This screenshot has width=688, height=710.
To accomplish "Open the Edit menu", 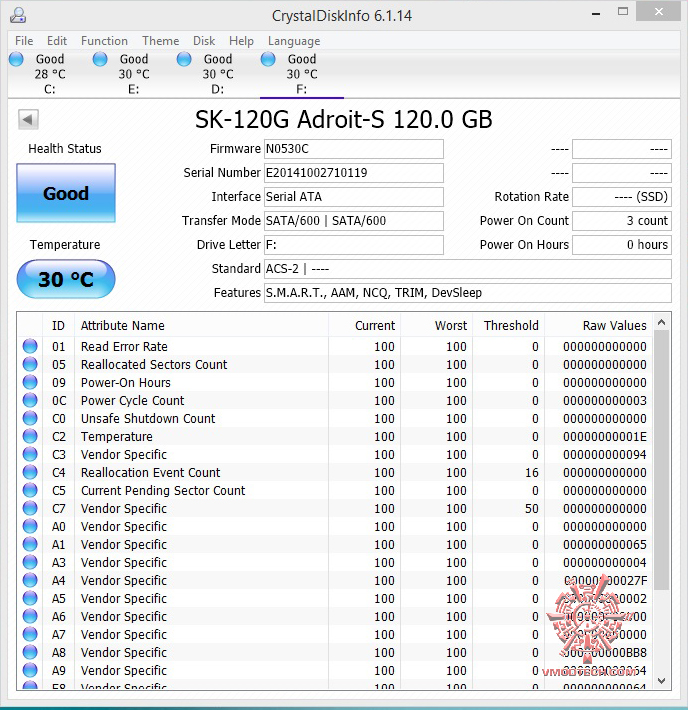I will click(57, 41).
